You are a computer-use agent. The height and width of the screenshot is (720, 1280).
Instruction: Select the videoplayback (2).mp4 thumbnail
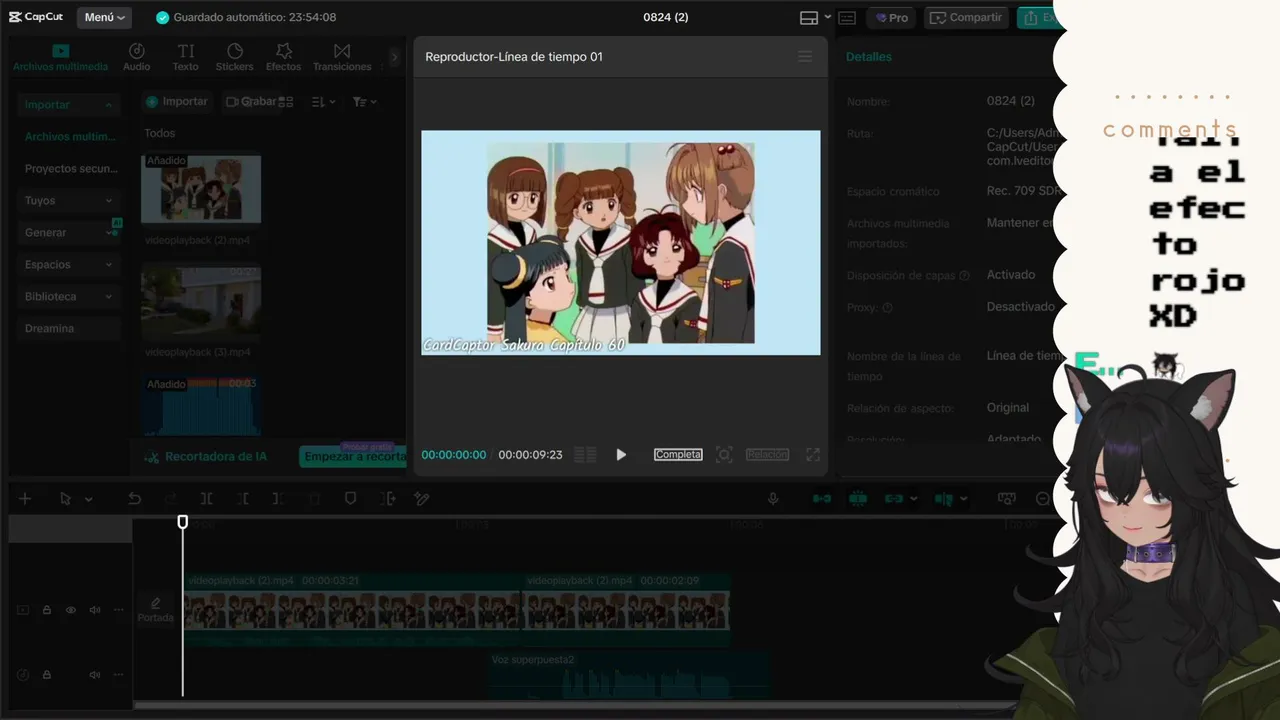click(x=201, y=189)
